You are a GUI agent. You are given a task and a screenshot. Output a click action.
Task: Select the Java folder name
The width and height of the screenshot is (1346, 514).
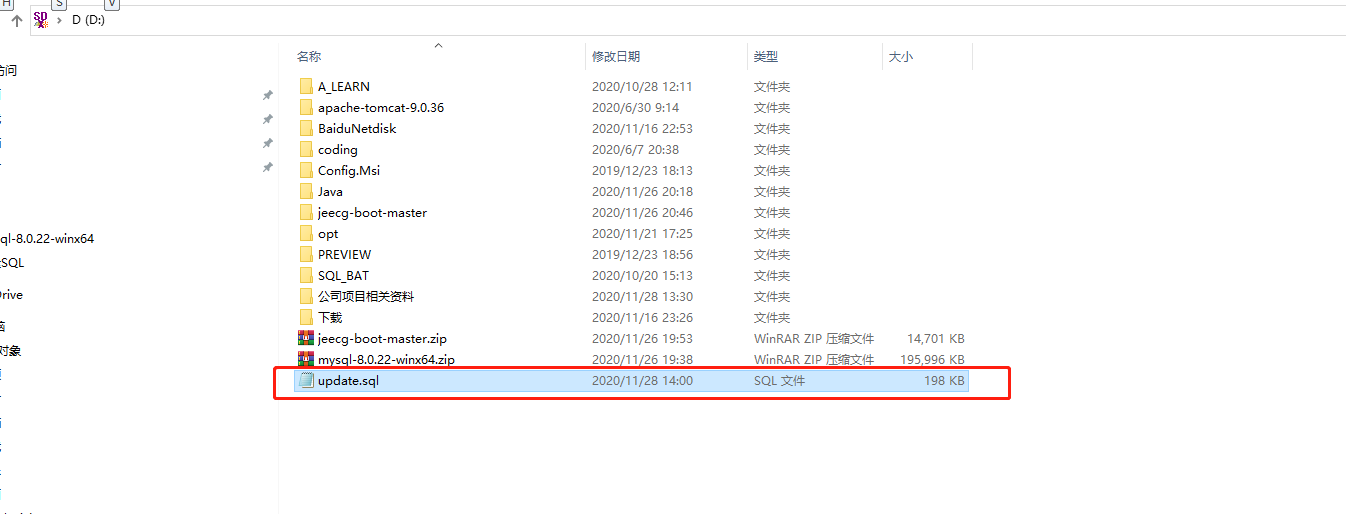(330, 192)
